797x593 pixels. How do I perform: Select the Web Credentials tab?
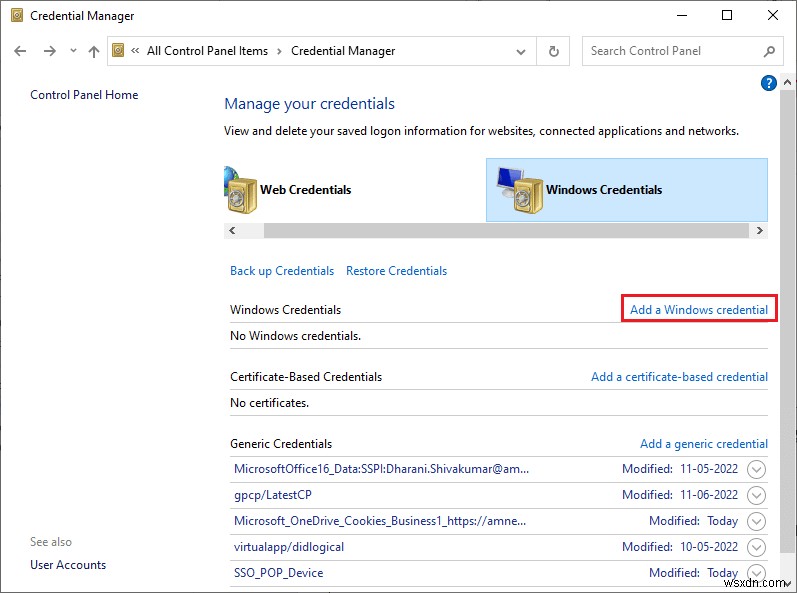[305, 190]
